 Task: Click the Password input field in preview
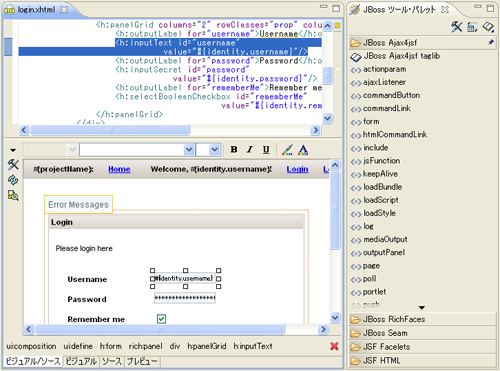click(x=185, y=298)
